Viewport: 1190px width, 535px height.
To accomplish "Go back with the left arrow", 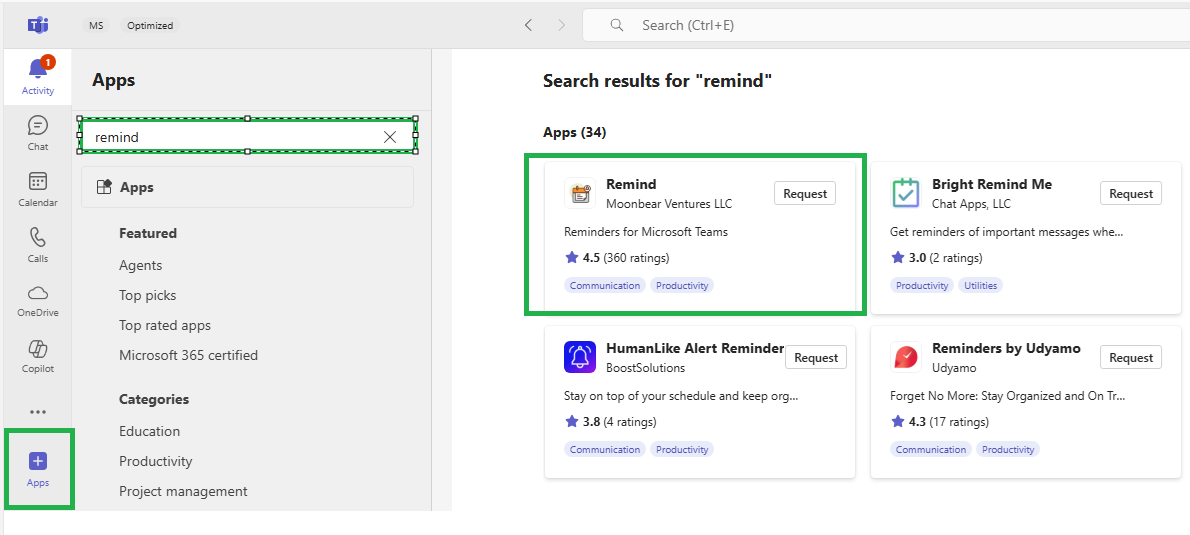I will click(528, 25).
